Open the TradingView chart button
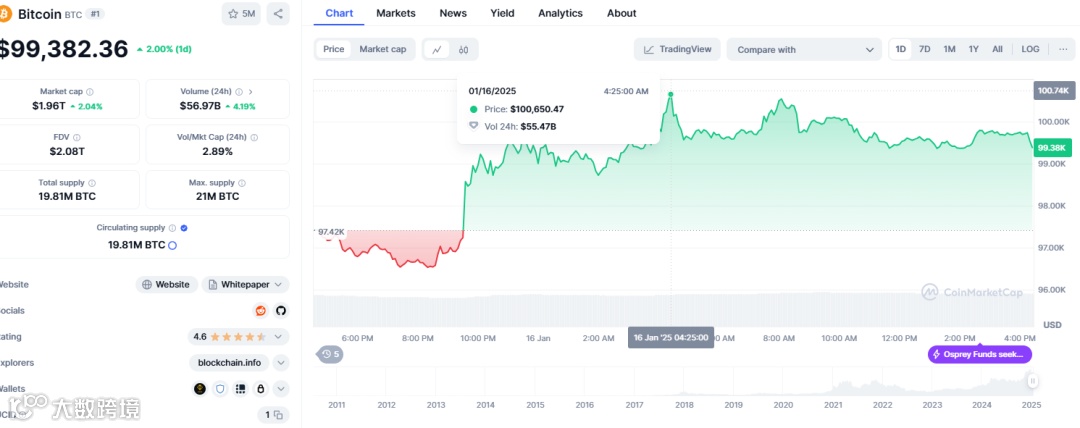 (x=677, y=49)
